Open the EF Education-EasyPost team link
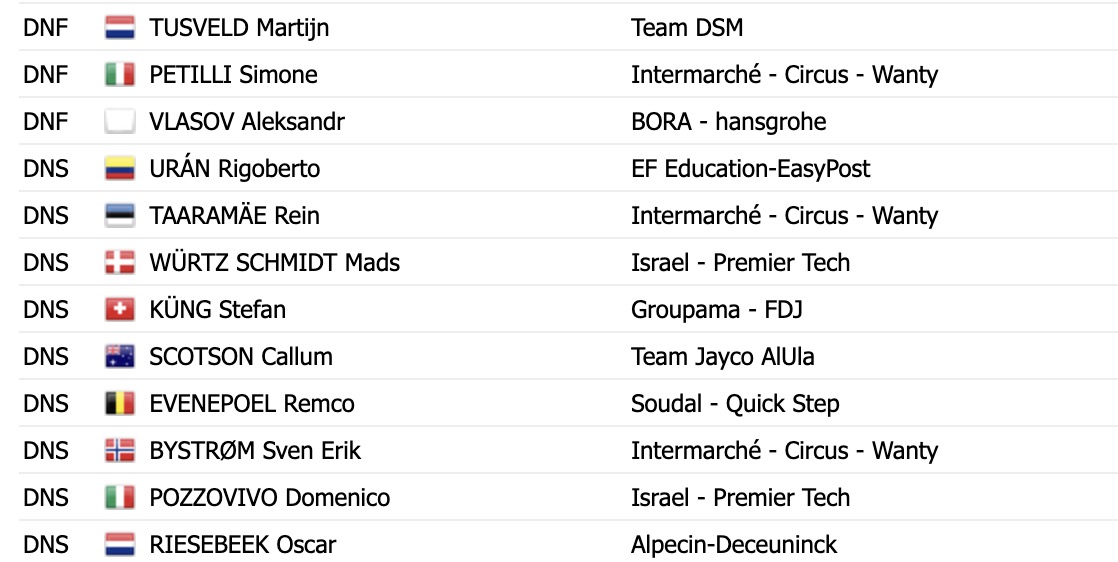This screenshot has width=1118, height=562. [751, 169]
